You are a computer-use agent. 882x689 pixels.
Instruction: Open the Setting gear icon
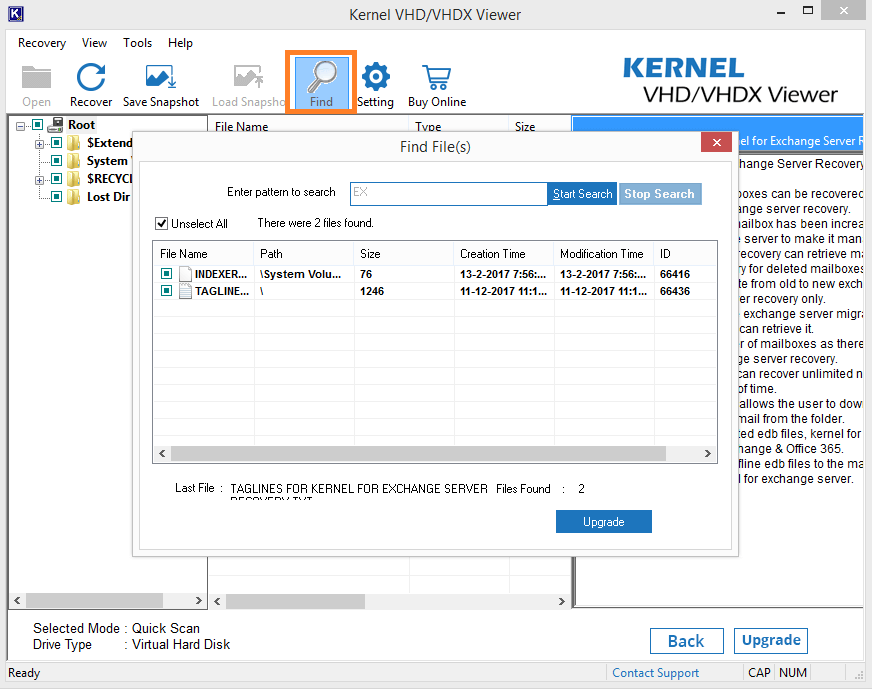click(x=375, y=78)
